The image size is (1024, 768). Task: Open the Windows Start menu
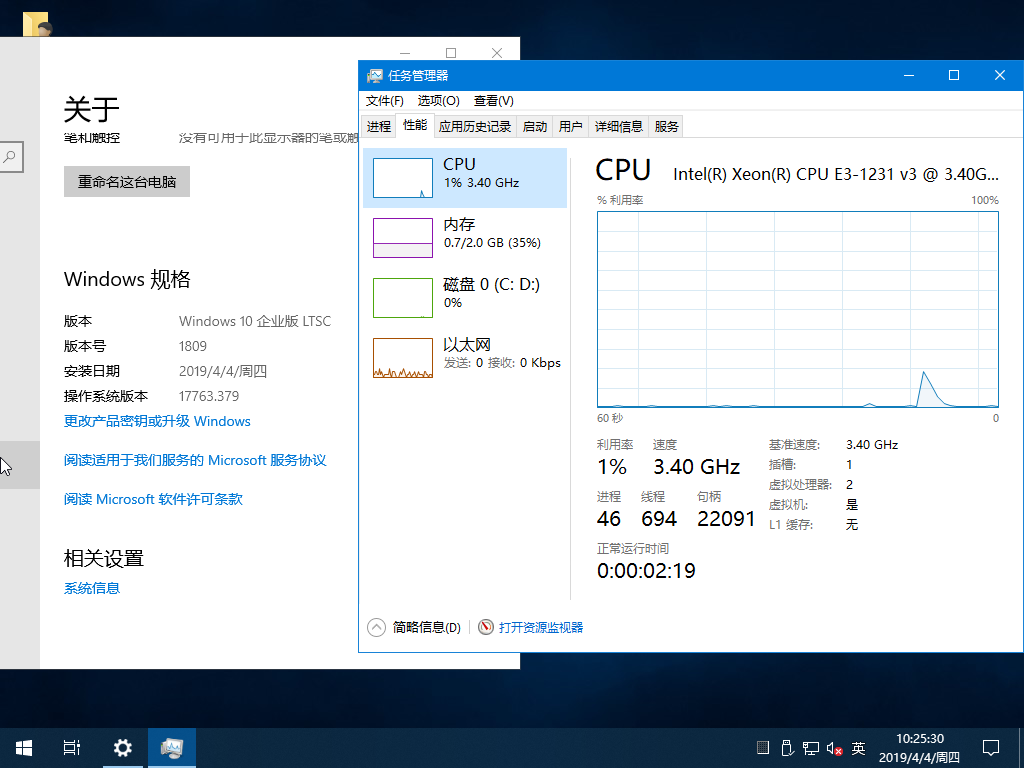pyautogui.click(x=24, y=748)
